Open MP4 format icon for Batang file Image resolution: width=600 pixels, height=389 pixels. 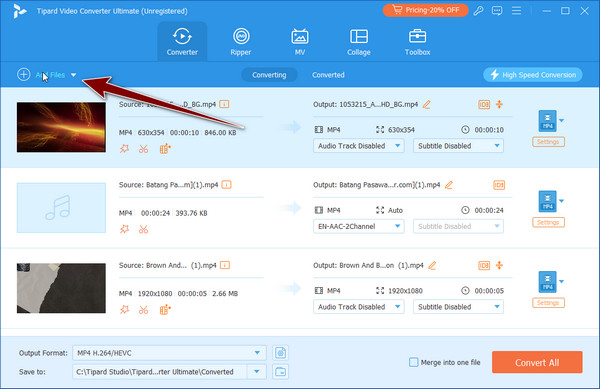coord(548,201)
